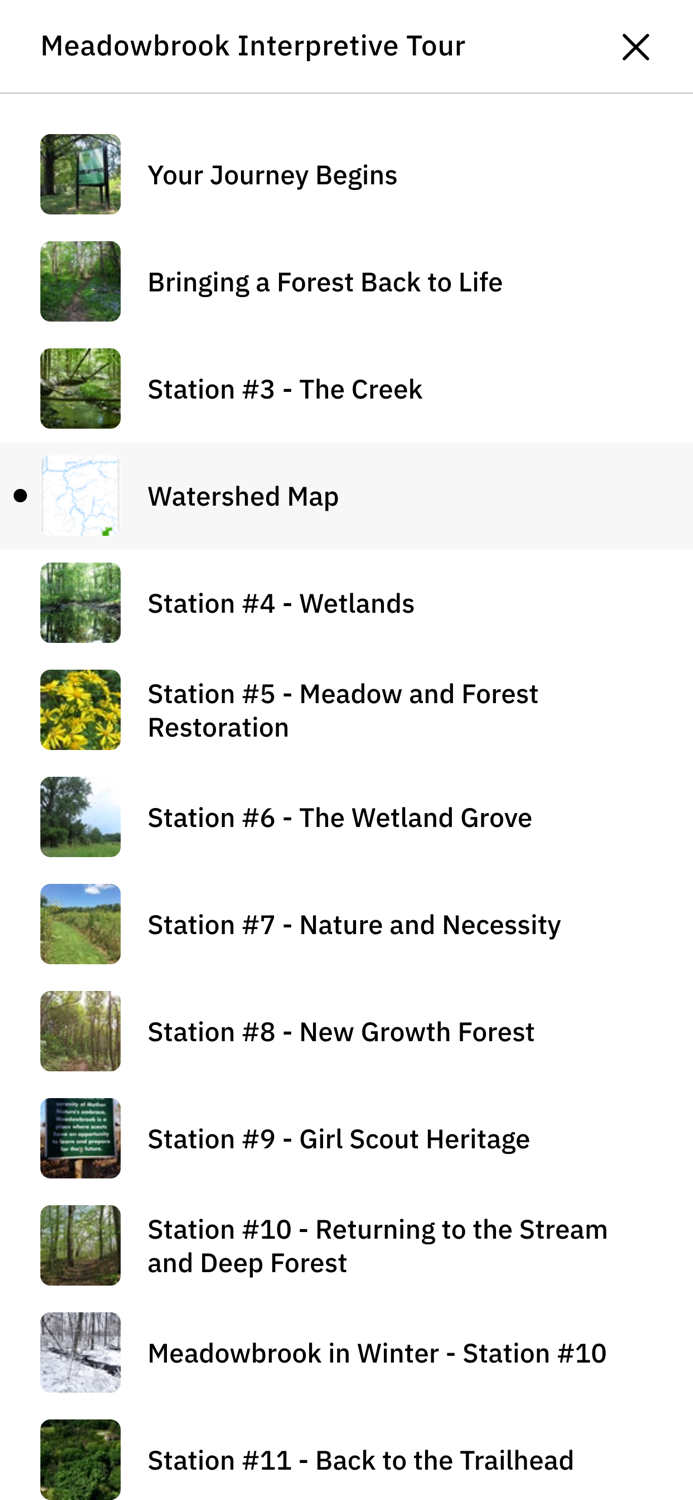Click the yellow flowers thumbnail for Station #5
This screenshot has width=693, height=1500.
[80, 709]
